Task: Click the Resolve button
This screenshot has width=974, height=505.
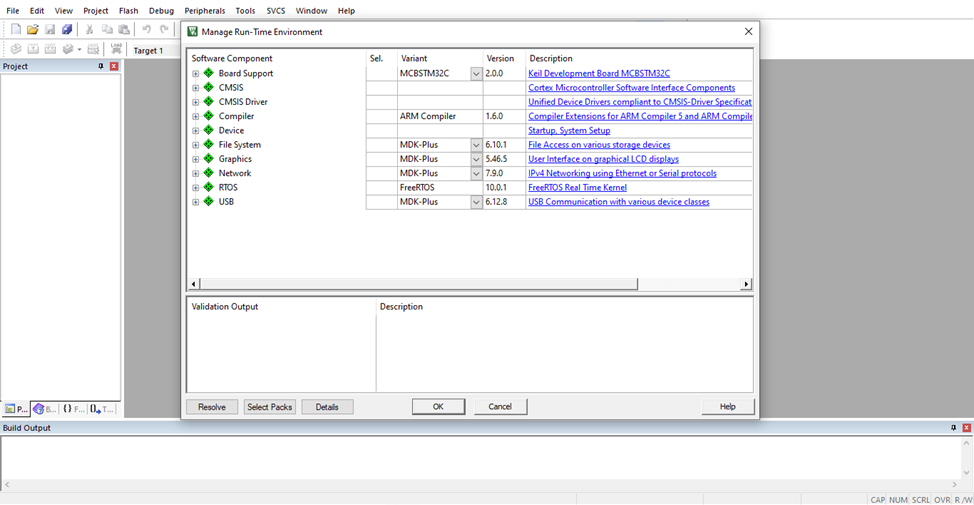Action: (212, 407)
